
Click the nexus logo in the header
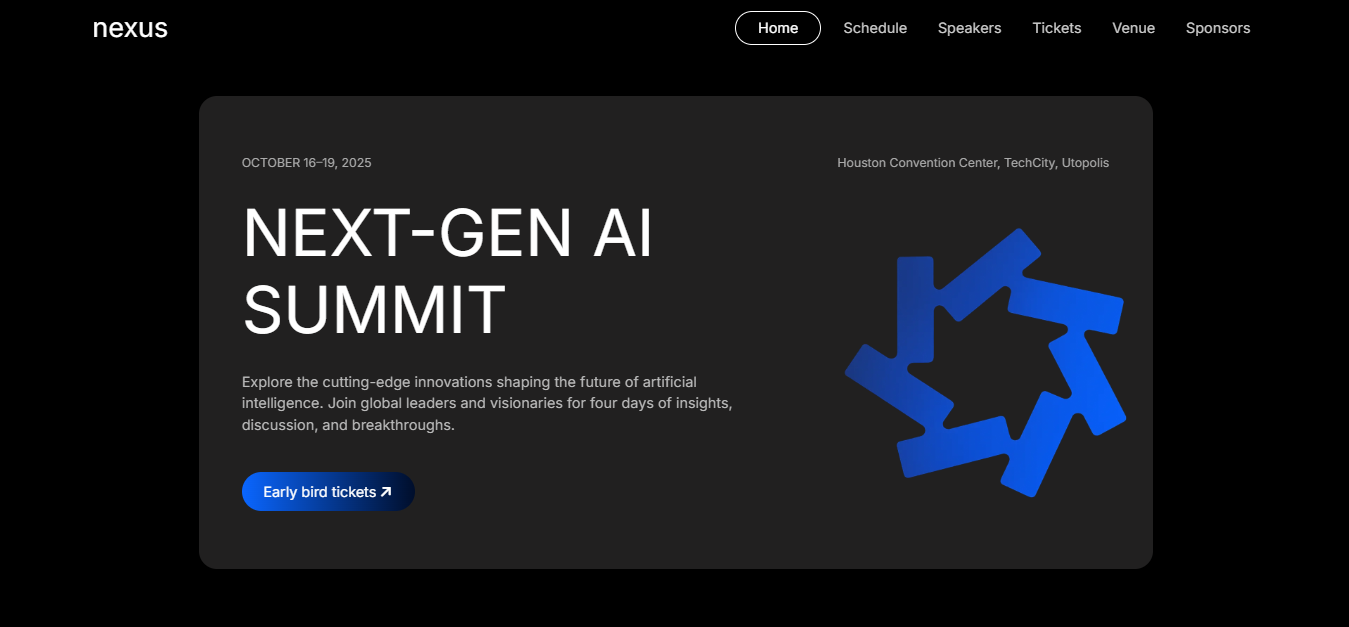tap(130, 28)
